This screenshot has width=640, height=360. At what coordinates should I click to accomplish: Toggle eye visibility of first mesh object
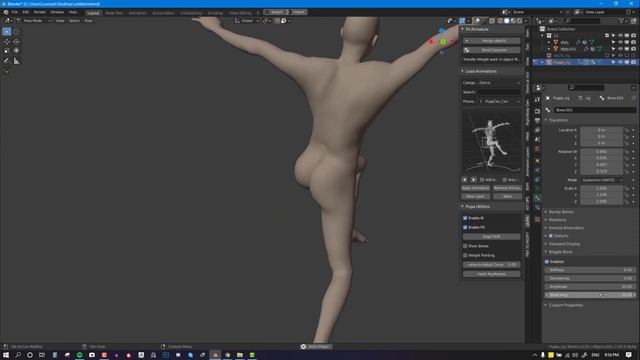[620, 42]
